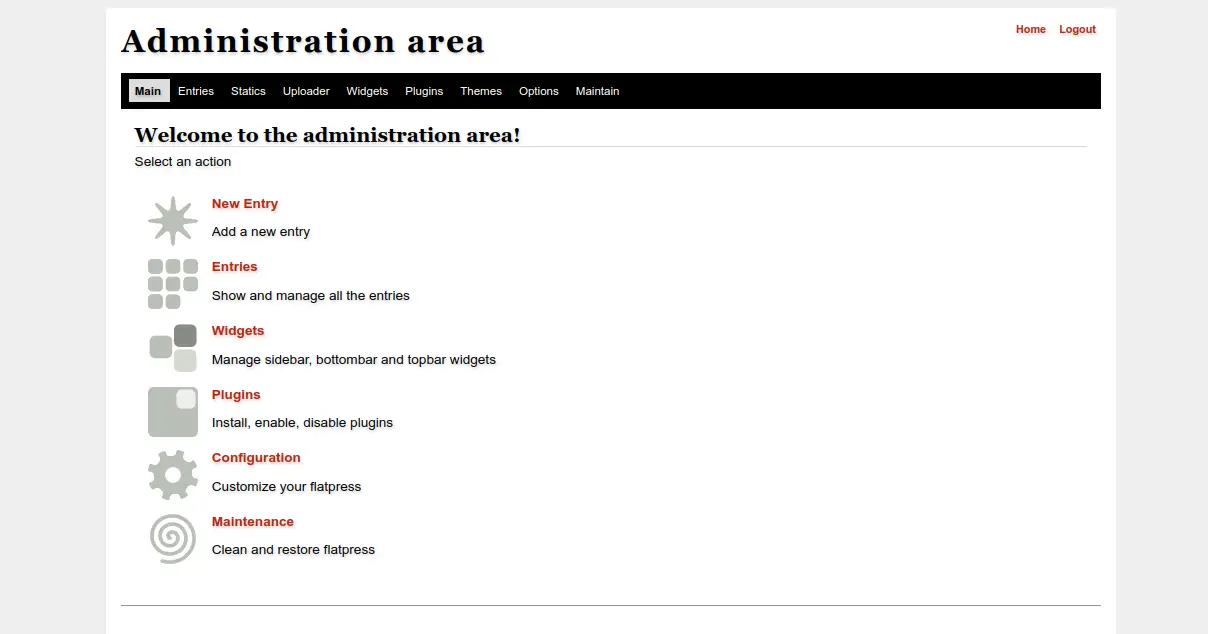Open the Plugins item in navigation bar
This screenshot has width=1208, height=634.
tap(424, 91)
